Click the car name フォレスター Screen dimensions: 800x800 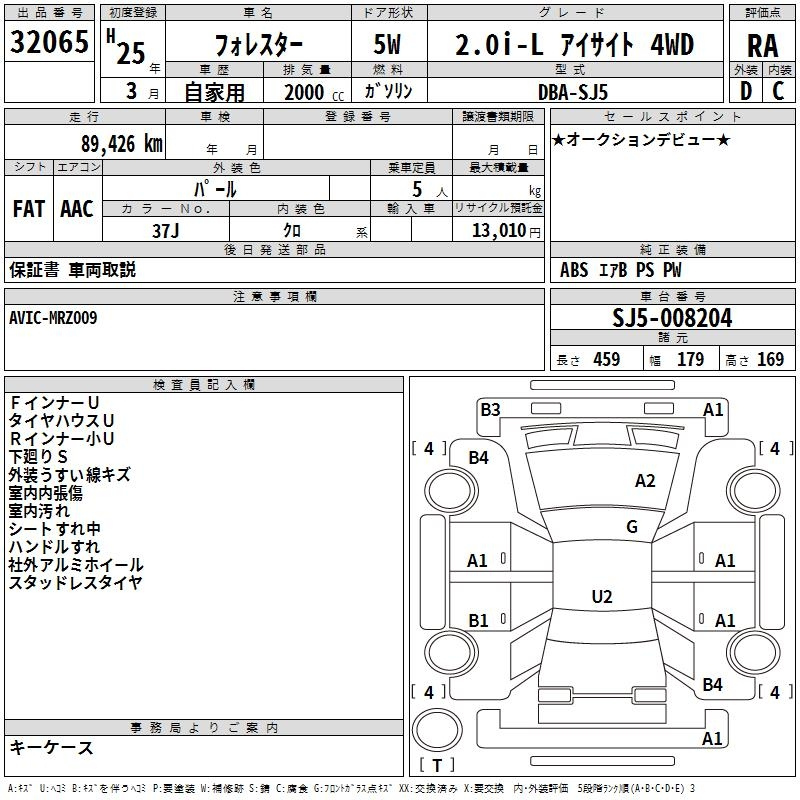(260, 45)
